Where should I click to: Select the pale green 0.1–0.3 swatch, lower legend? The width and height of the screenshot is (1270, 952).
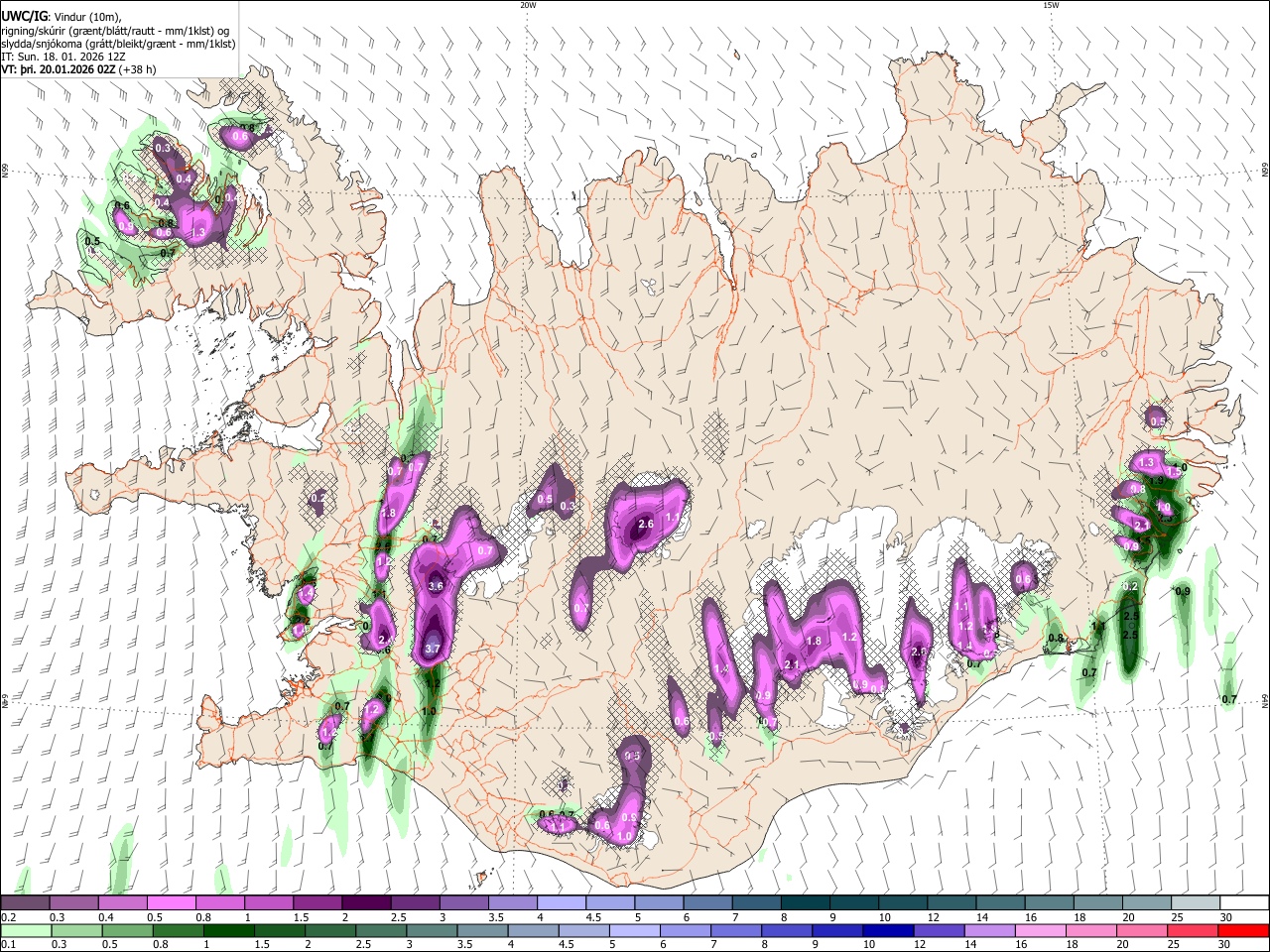(26, 930)
